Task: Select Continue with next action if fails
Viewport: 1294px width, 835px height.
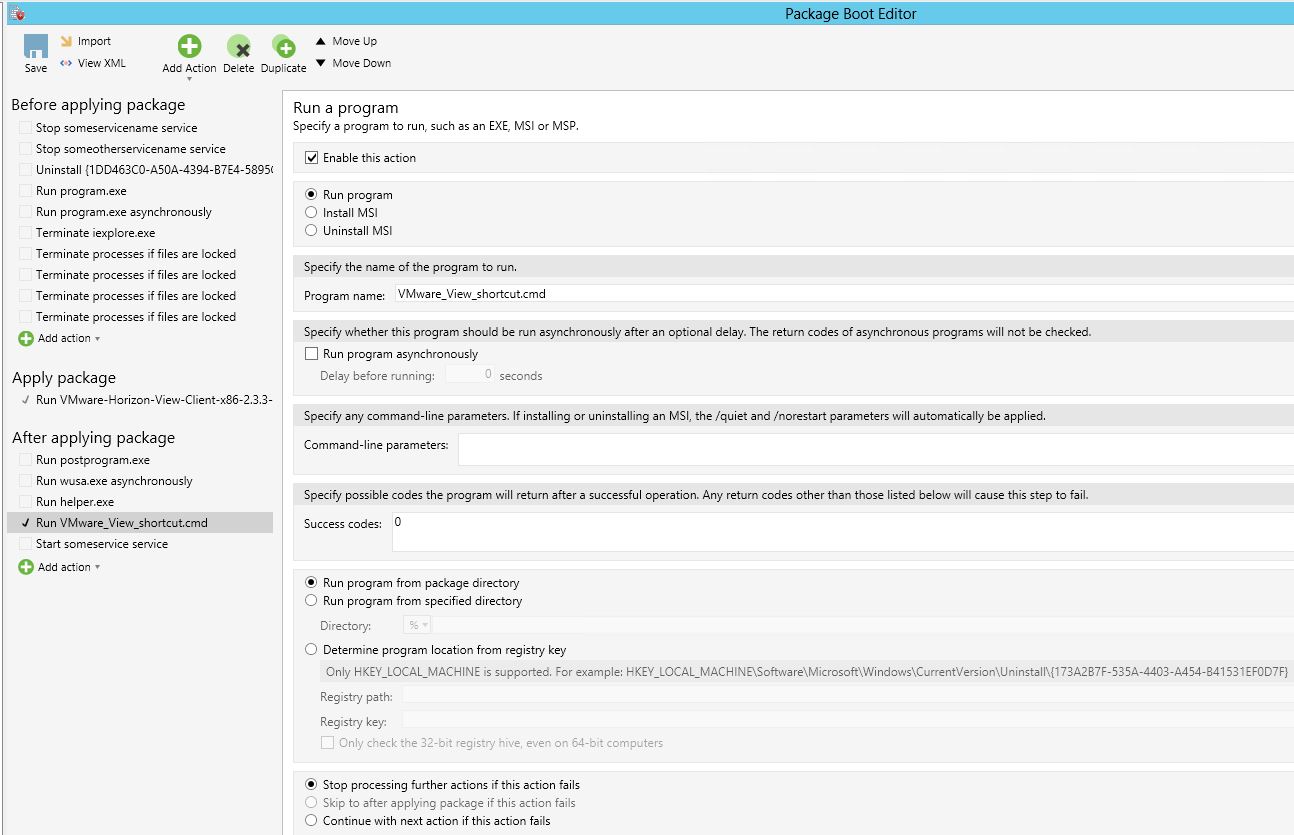Action: 311,821
